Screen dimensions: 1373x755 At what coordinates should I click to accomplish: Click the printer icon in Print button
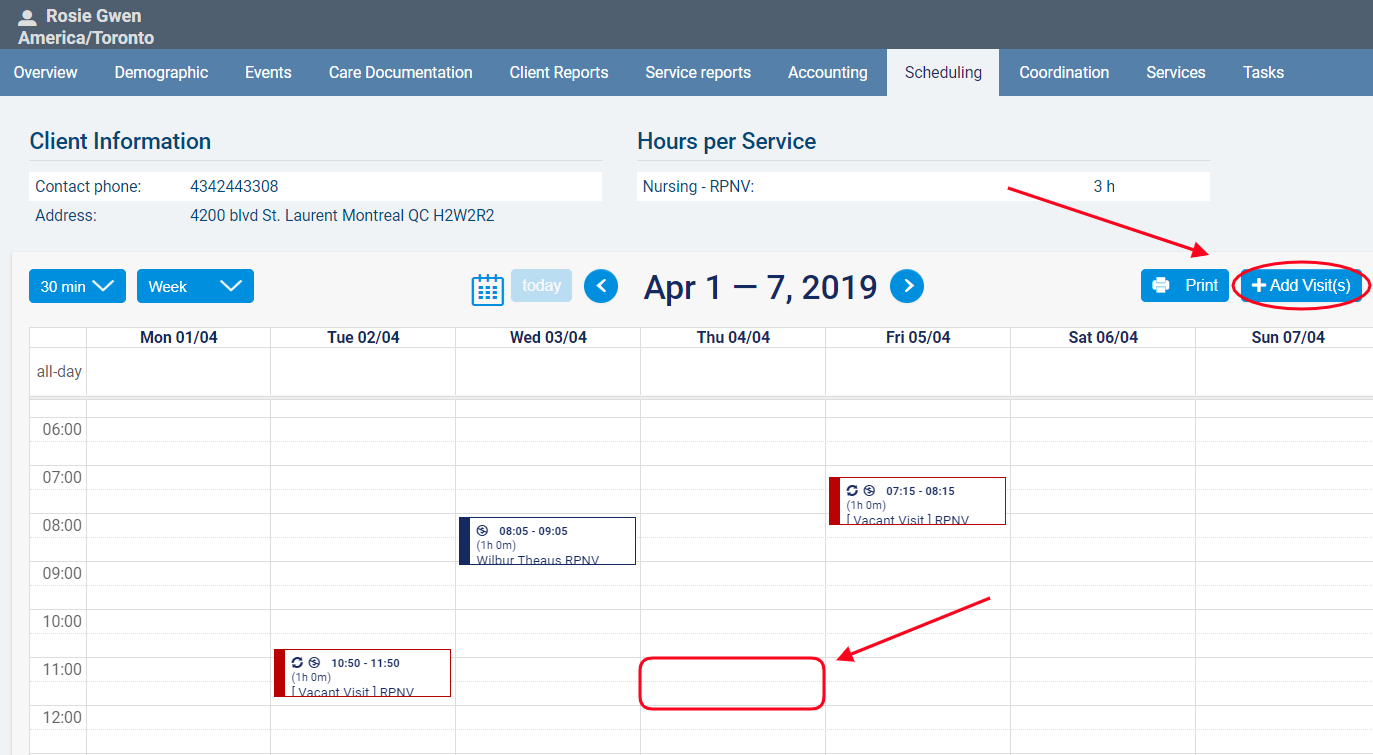pos(1161,286)
